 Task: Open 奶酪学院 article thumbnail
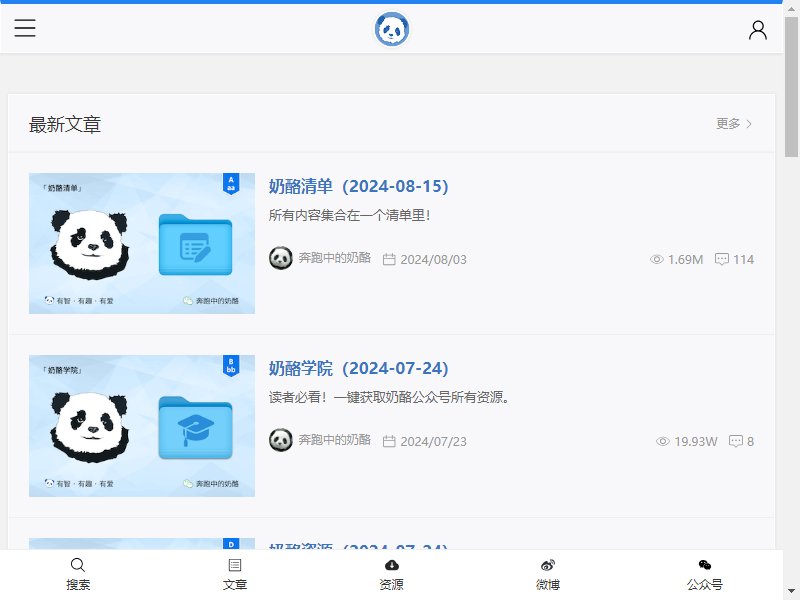pyautogui.click(x=142, y=426)
